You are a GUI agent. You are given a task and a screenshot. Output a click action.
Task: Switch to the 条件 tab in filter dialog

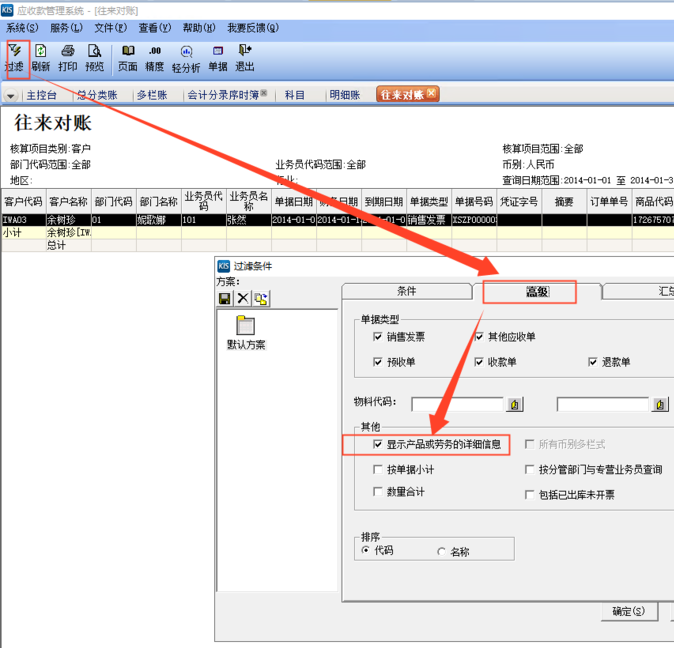coord(406,291)
